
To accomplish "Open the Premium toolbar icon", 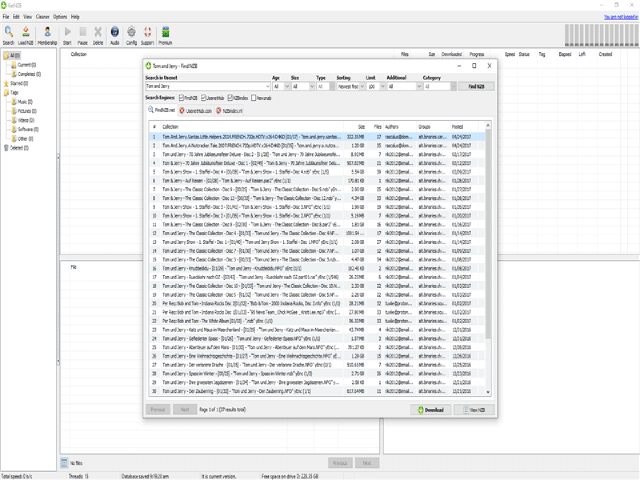I will (x=165, y=36).
